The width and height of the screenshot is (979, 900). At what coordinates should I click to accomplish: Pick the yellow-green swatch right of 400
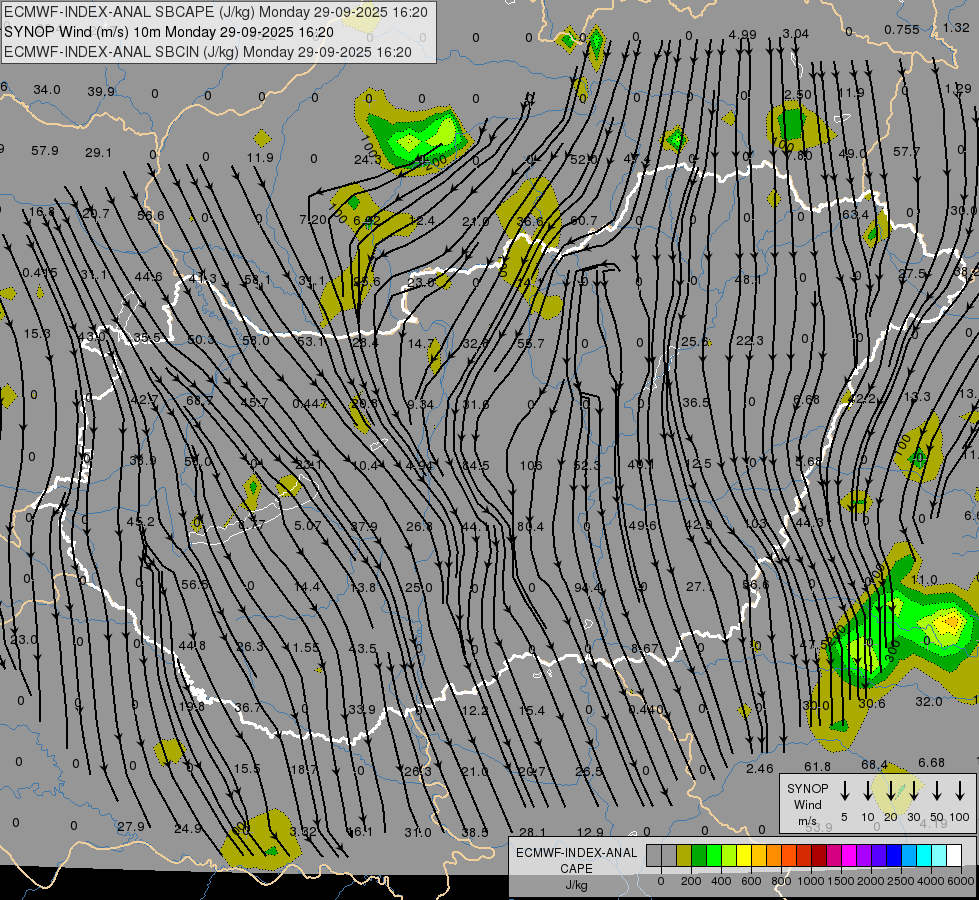click(729, 856)
